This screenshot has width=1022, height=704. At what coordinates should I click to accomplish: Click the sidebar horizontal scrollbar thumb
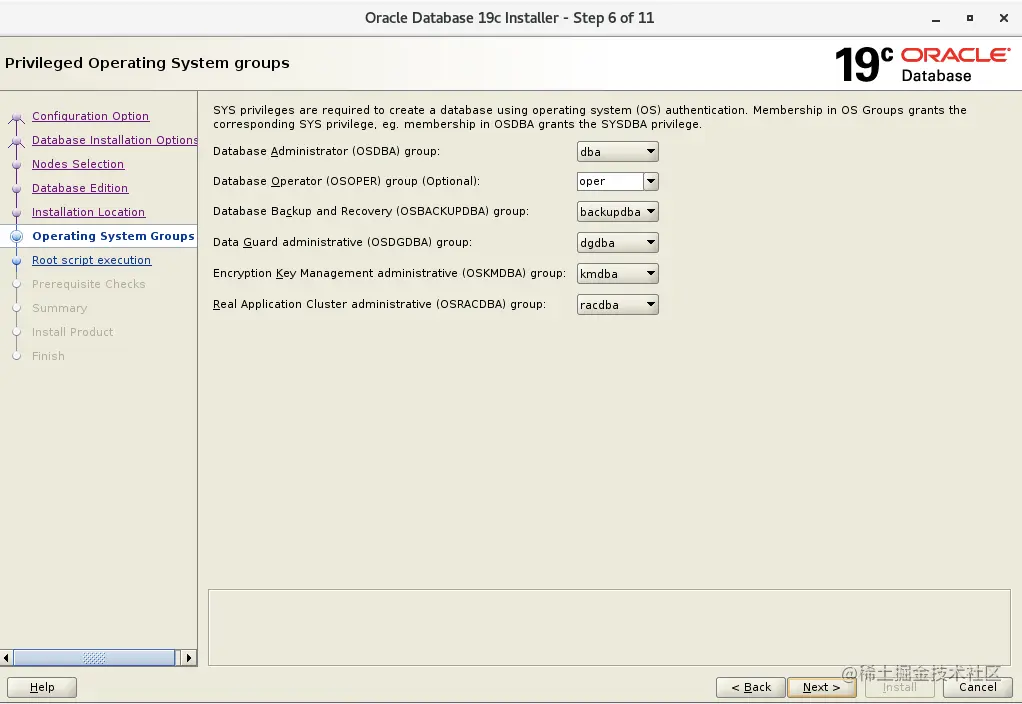tap(95, 658)
